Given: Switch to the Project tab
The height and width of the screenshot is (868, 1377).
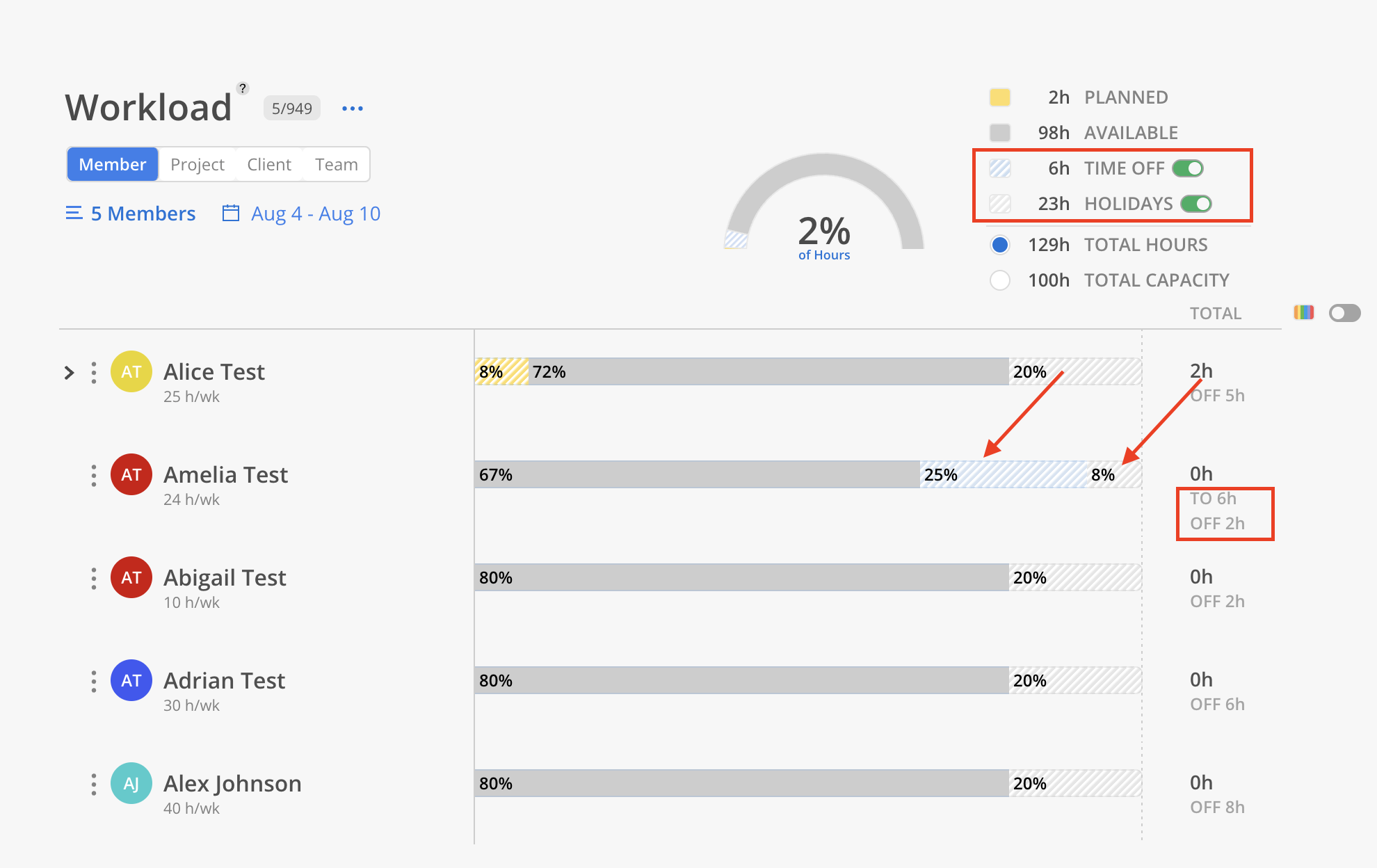Looking at the screenshot, I should click(198, 164).
